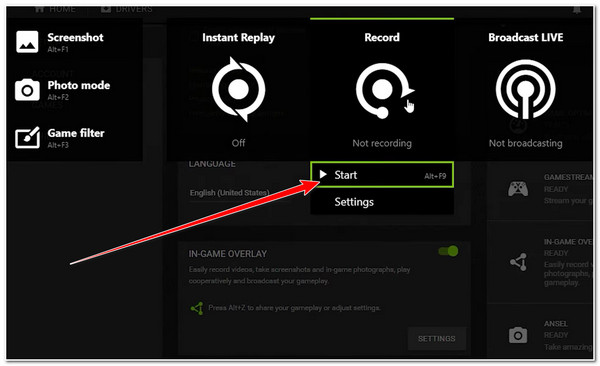The width and height of the screenshot is (600, 366).
Task: Click the green share icon beside Press Alt+Z text
Action: 197,308
